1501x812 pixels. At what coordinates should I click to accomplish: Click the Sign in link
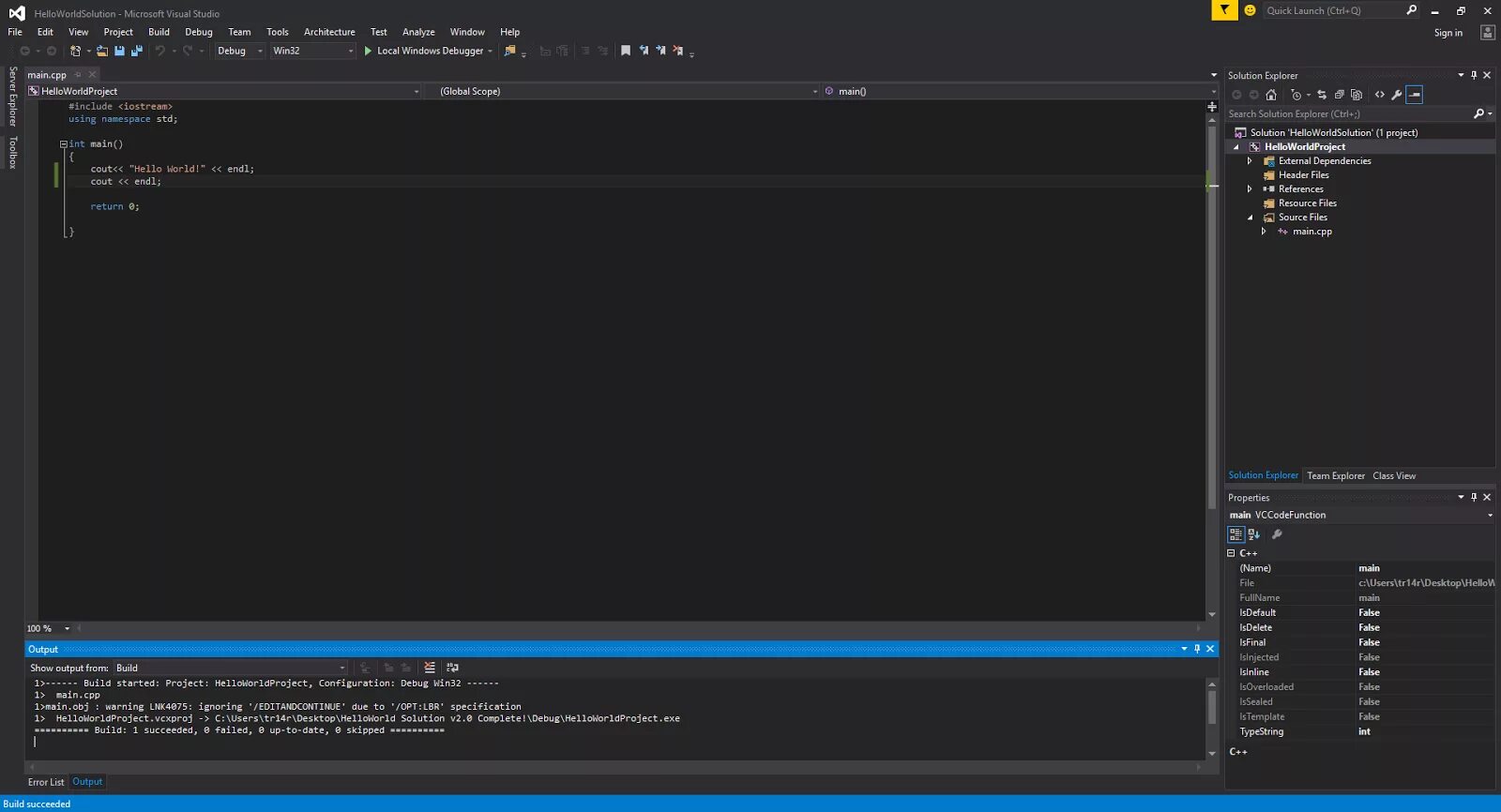pyautogui.click(x=1448, y=33)
